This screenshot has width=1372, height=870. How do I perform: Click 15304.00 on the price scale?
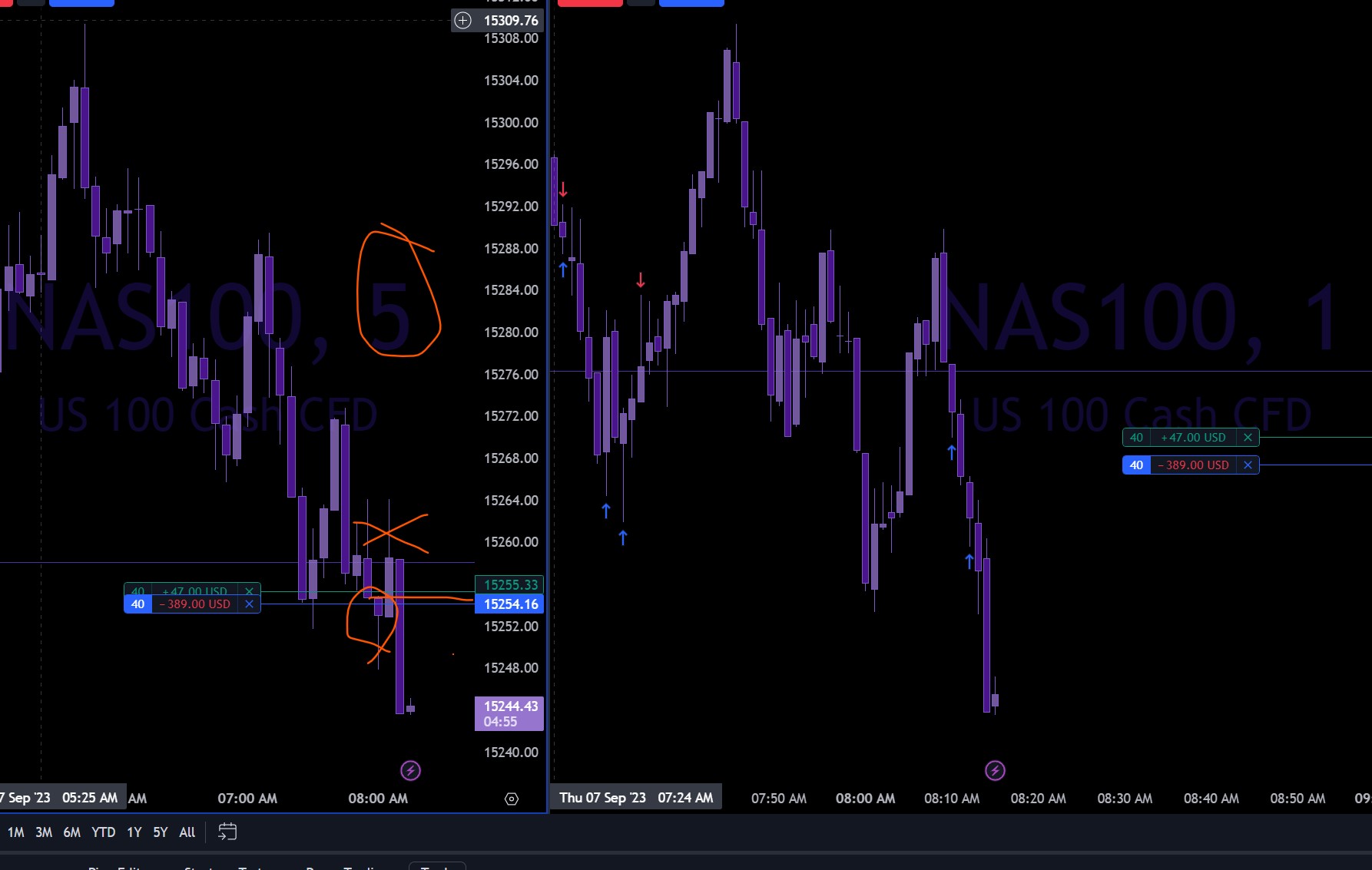pos(511,81)
